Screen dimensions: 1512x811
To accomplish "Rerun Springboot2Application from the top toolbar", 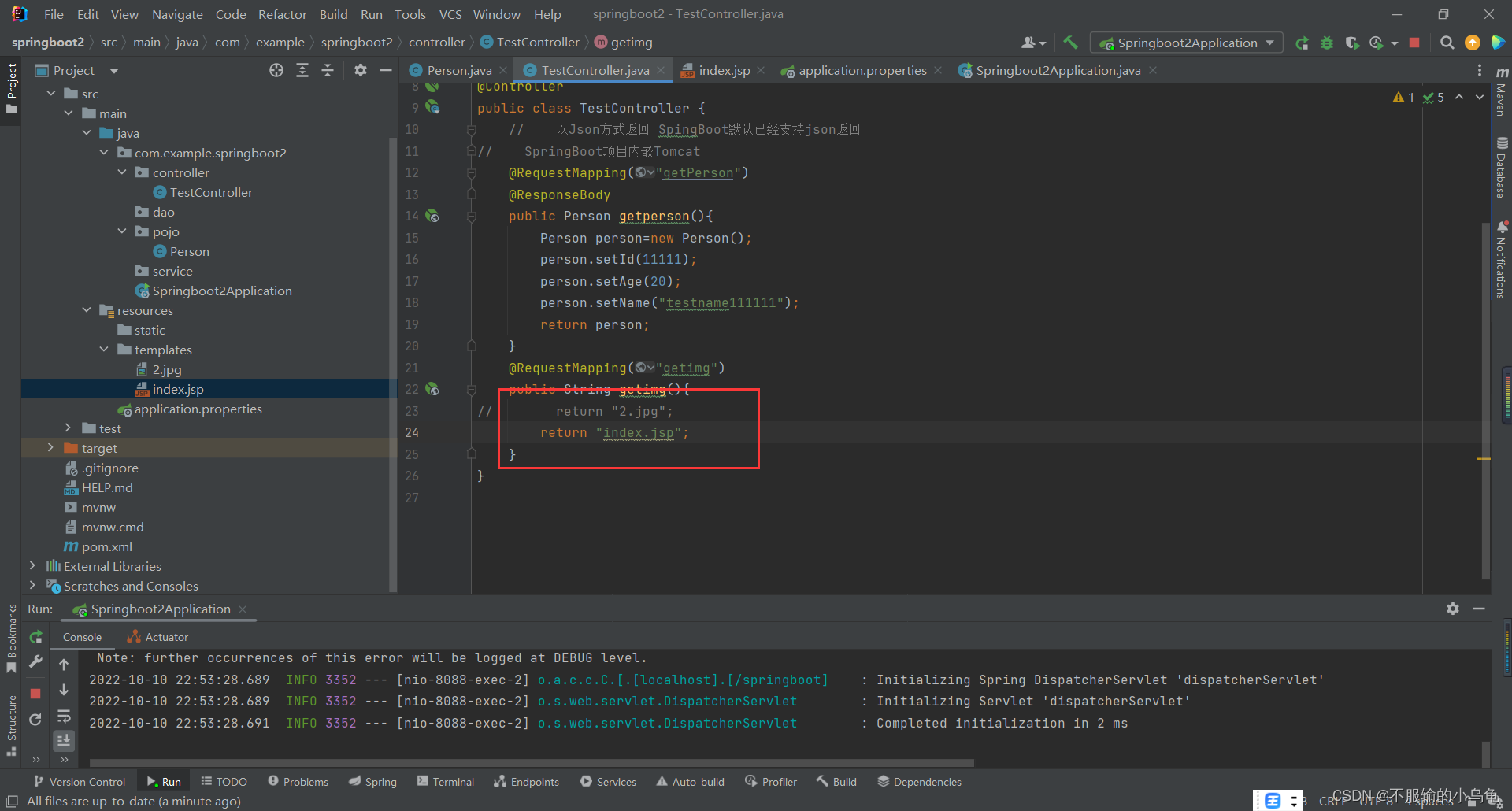I will coord(1302,43).
